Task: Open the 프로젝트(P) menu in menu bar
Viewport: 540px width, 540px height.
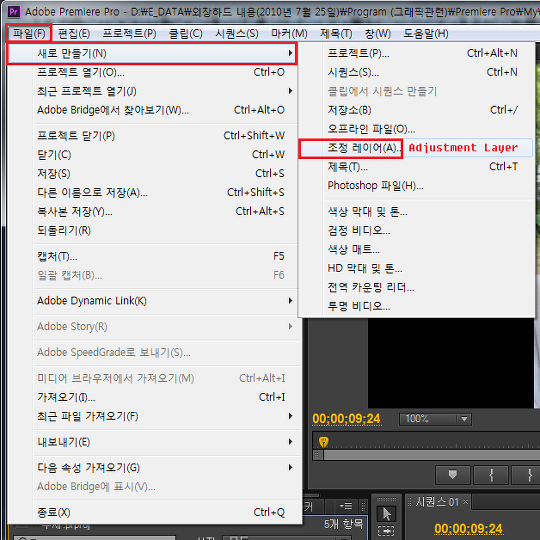Action: pos(129,33)
